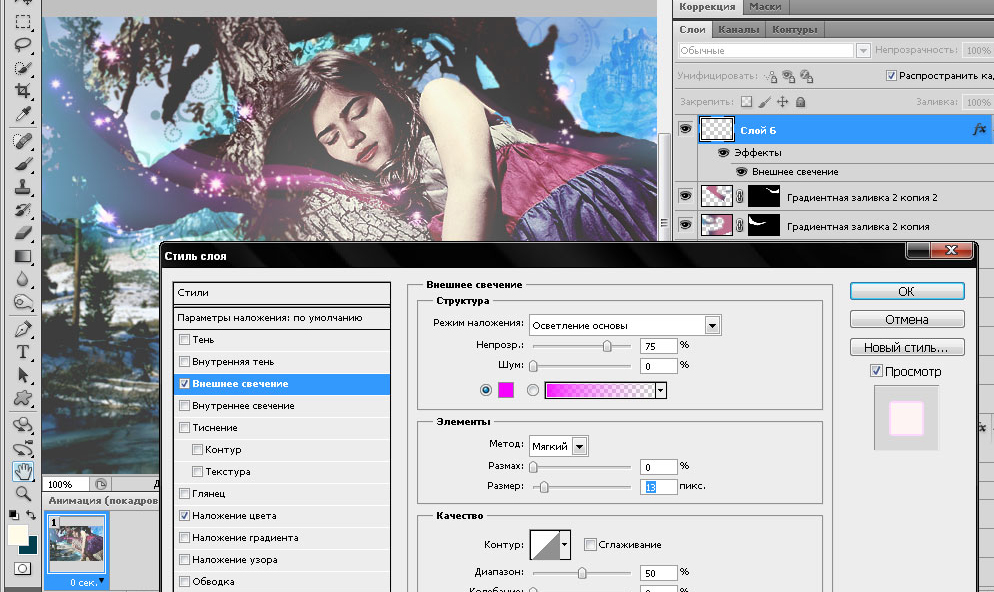Open the Контур shape picker arrow
Screen dimensions: 994x592
click(x=564, y=545)
